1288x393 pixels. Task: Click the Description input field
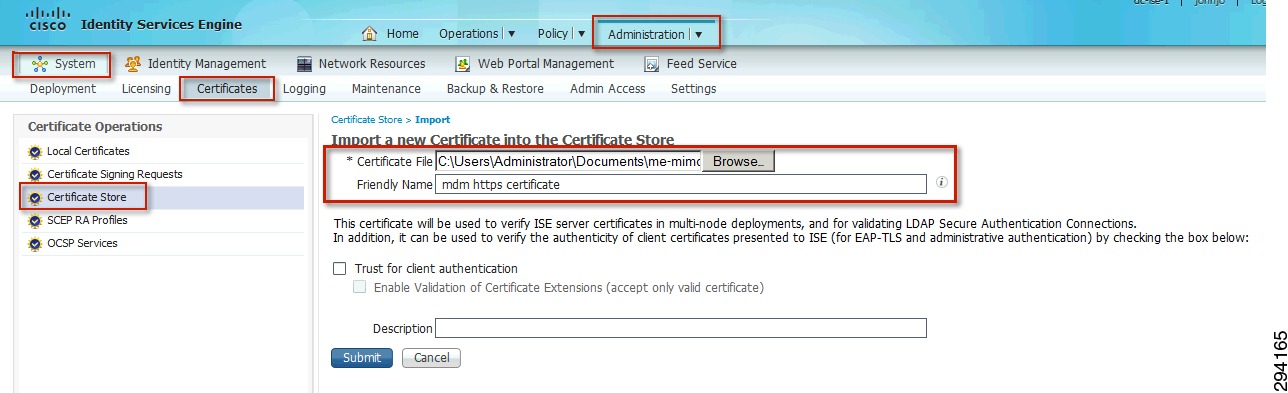click(x=681, y=329)
